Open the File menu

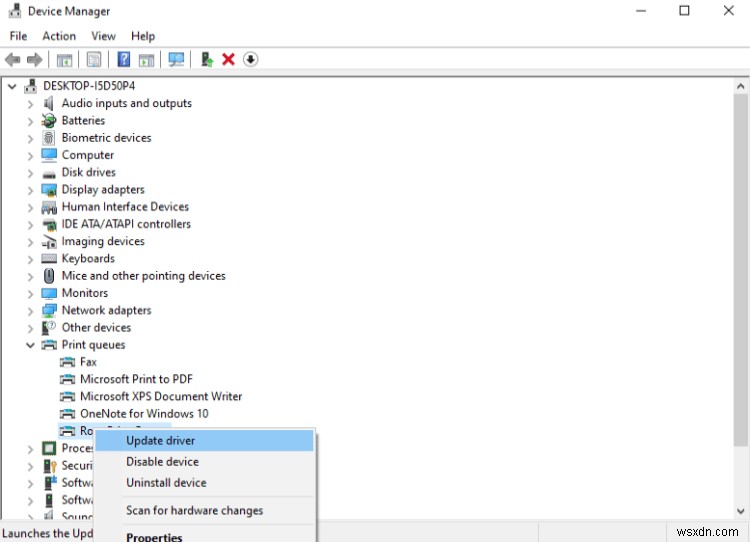(x=18, y=36)
